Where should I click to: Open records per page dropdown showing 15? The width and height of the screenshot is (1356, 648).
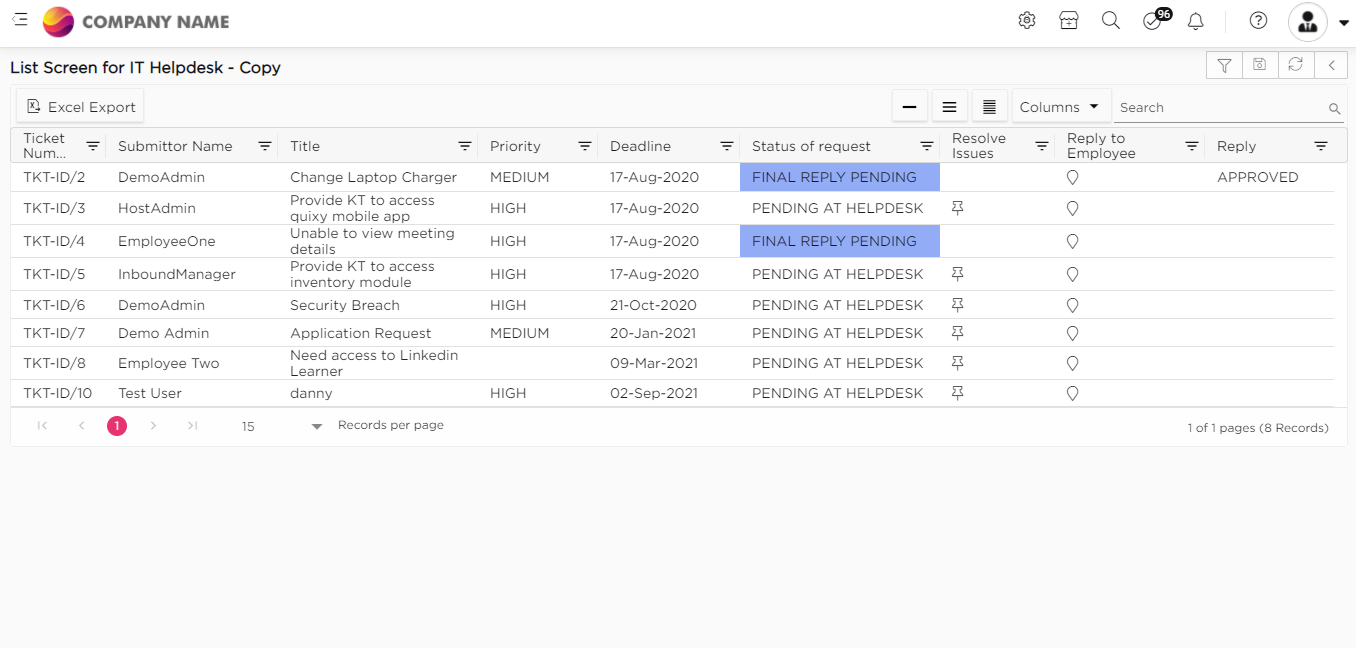click(x=282, y=426)
